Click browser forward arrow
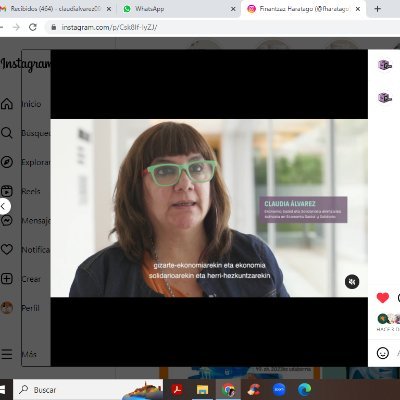The image size is (400, 400). pos(16,27)
